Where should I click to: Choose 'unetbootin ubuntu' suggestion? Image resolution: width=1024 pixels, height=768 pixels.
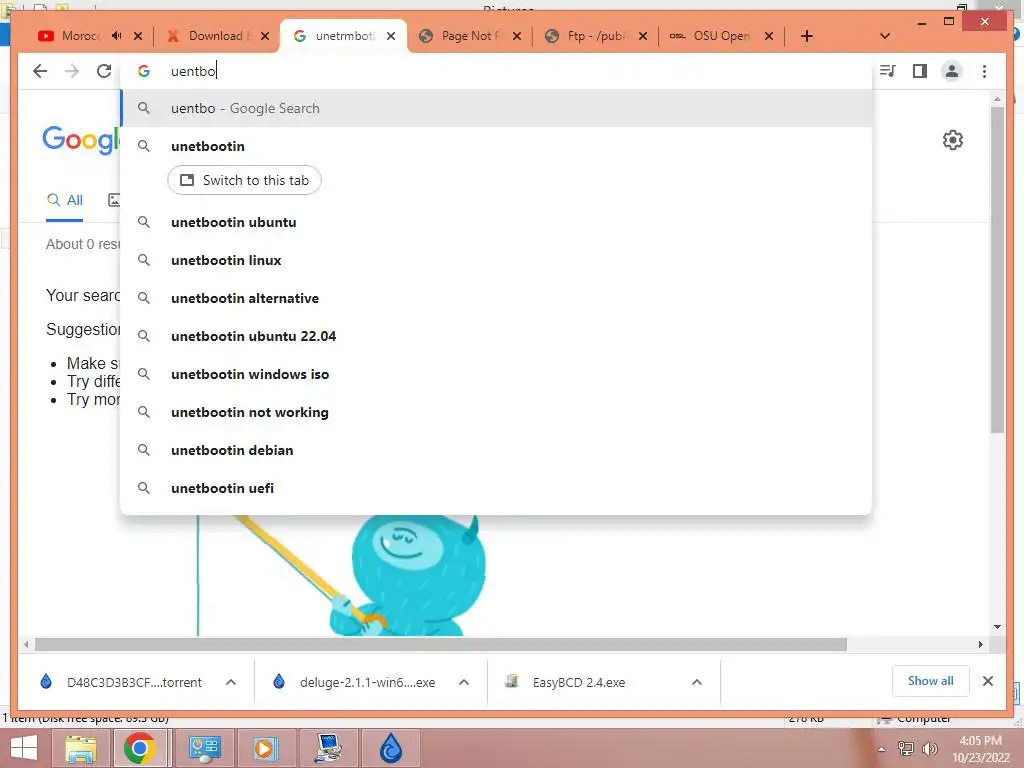(x=496, y=222)
